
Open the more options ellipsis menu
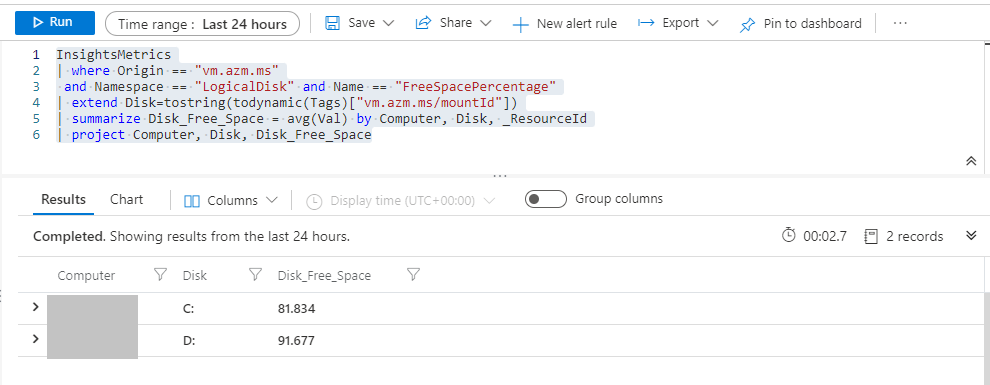900,23
